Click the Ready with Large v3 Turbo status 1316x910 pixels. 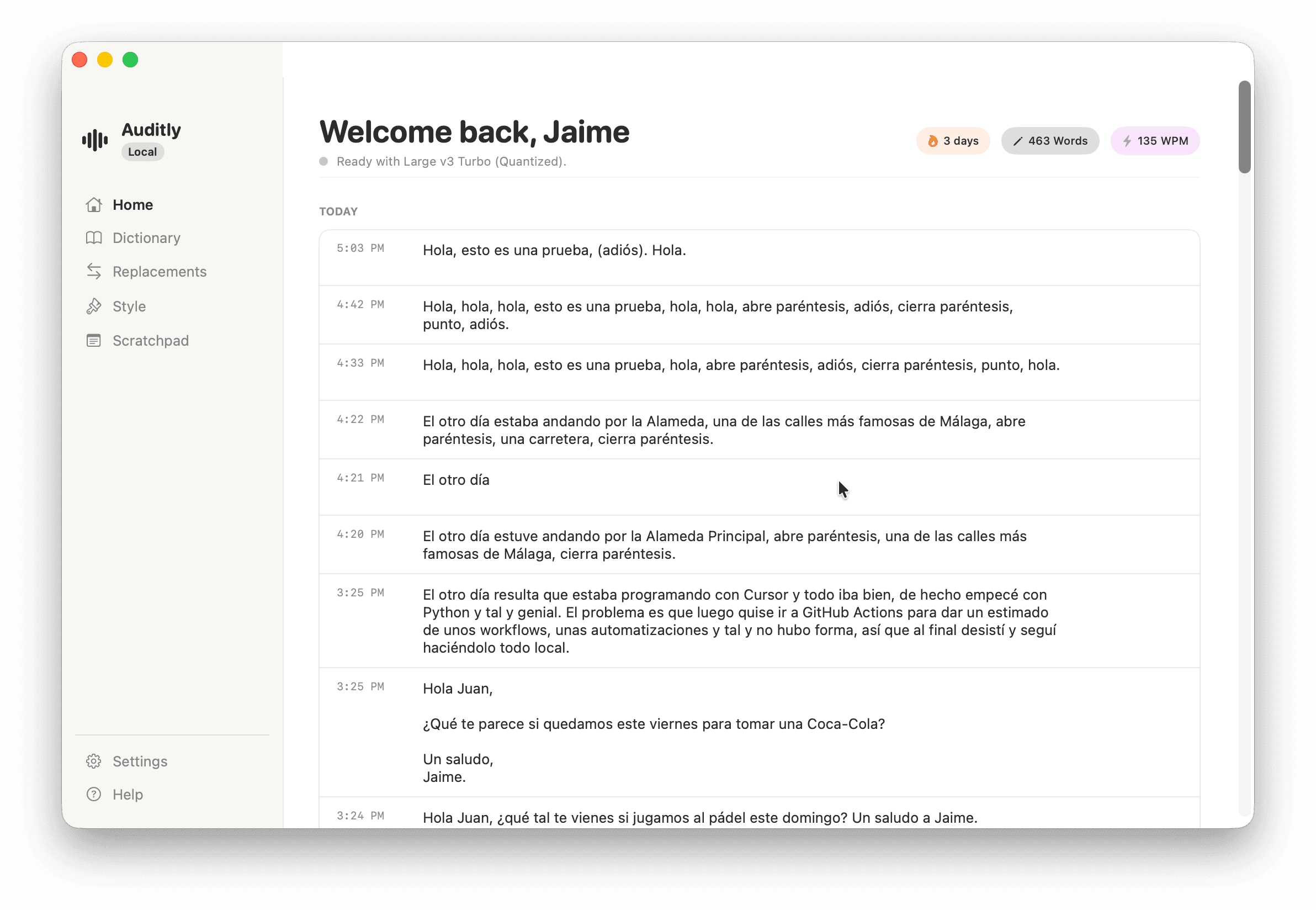point(451,161)
